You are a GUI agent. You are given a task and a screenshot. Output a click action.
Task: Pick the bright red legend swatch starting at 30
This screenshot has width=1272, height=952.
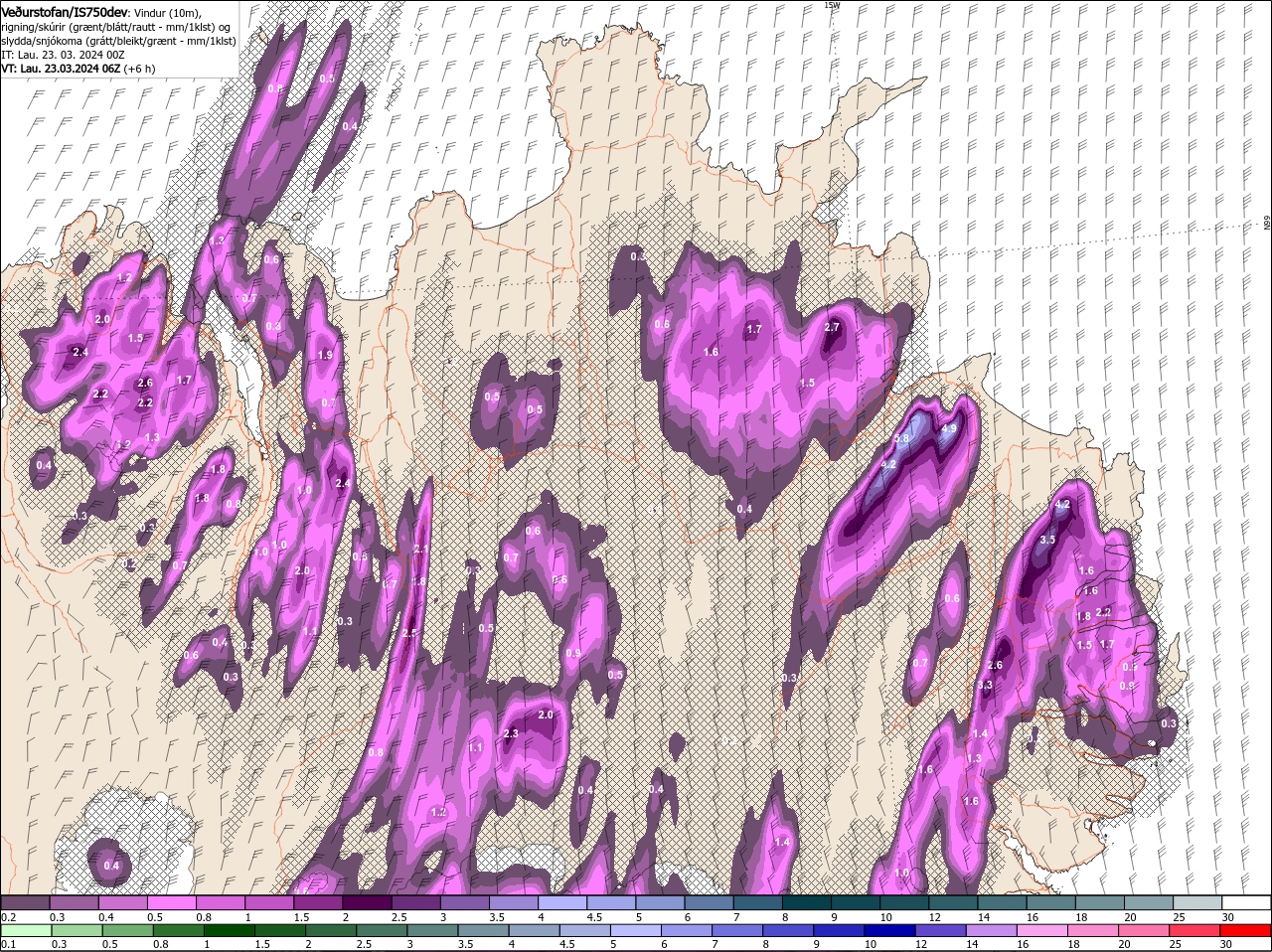(x=1247, y=930)
